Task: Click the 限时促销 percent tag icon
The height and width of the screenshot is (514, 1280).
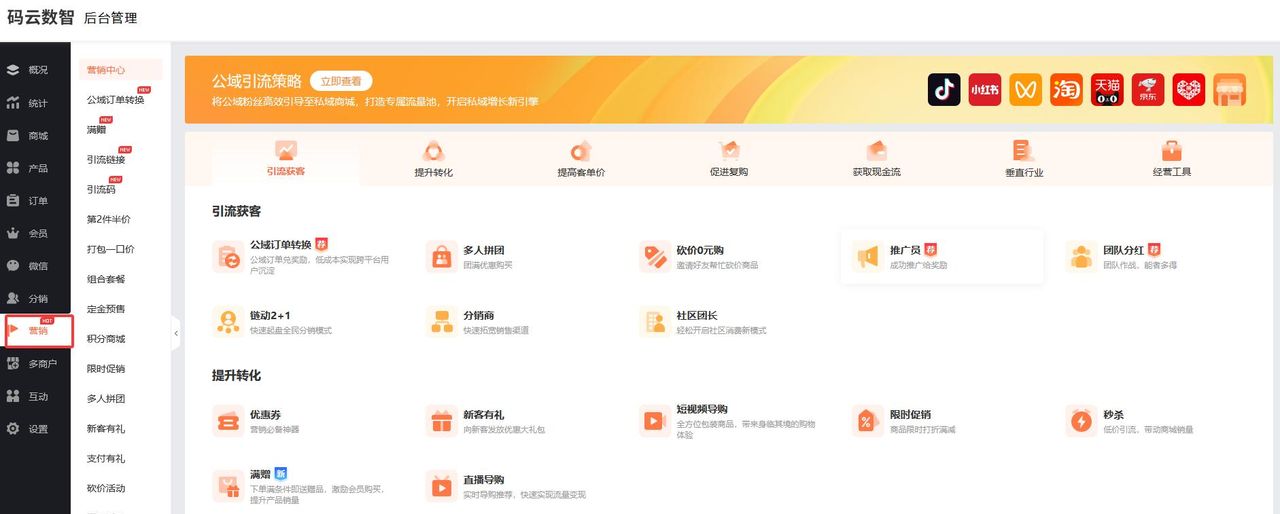Action: click(x=868, y=421)
